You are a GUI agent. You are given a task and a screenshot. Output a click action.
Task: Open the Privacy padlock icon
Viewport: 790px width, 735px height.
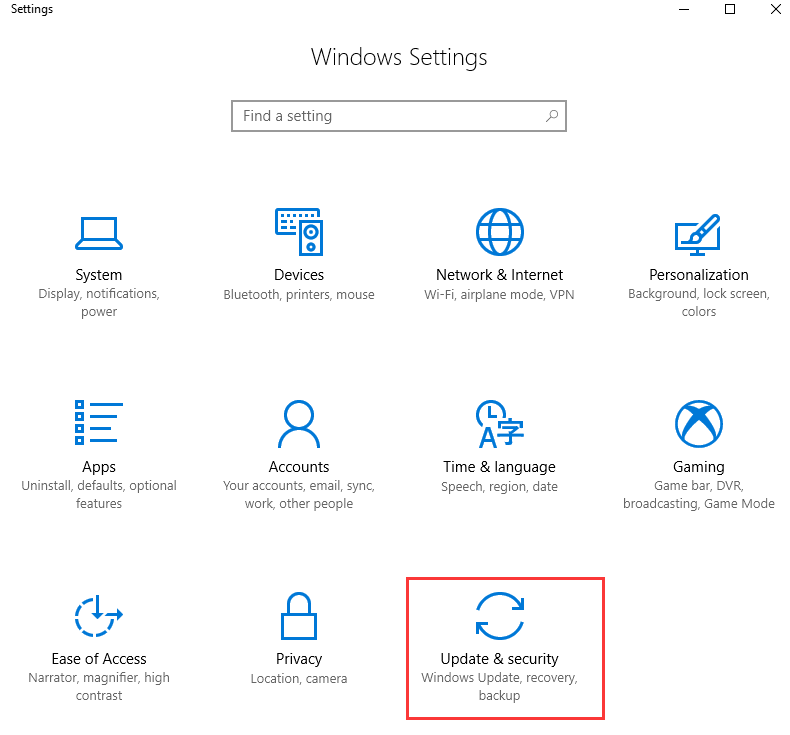point(299,616)
